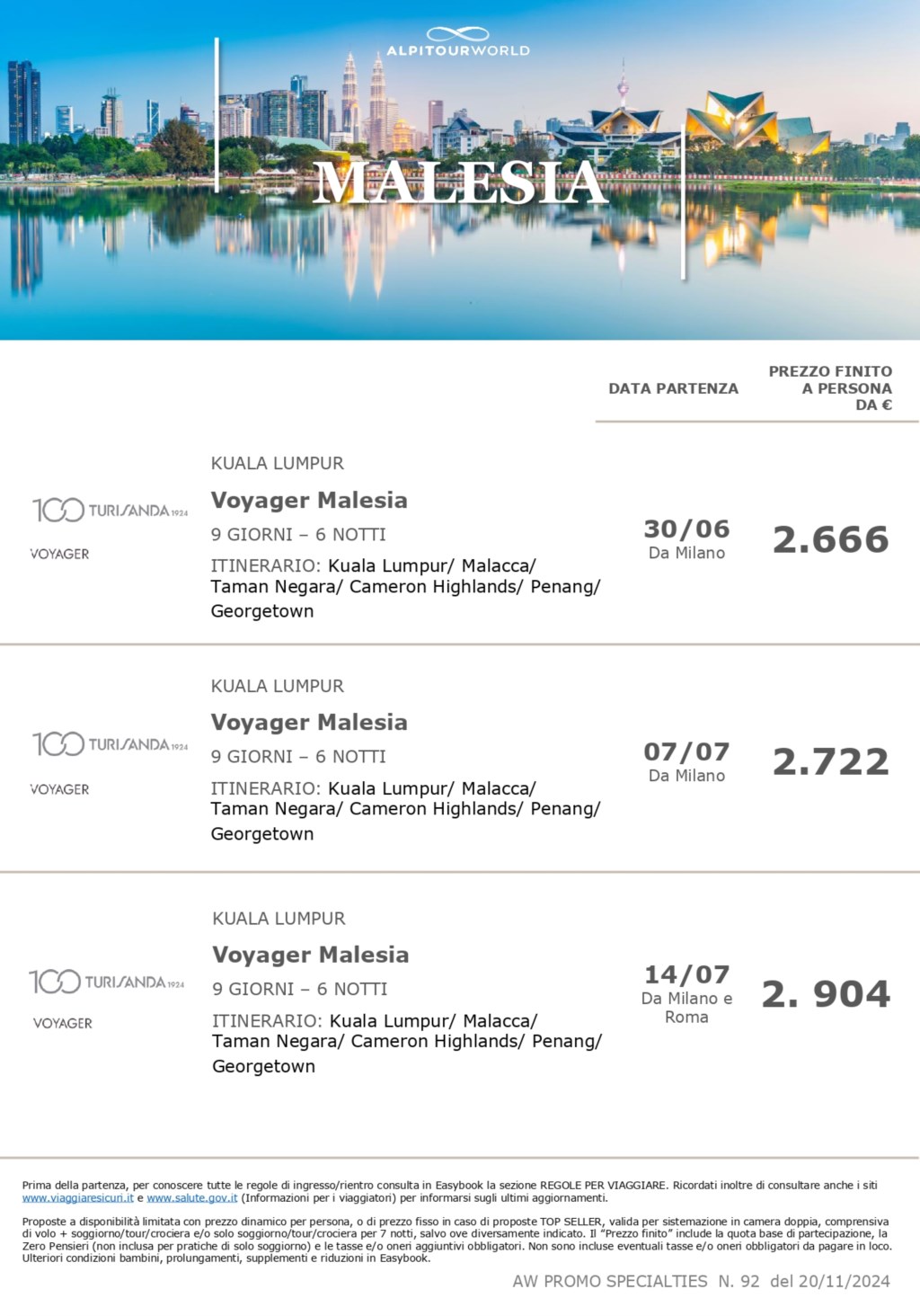
Task: Click the Turisanda 100 logo in third offer
Action: pyautogui.click(x=107, y=982)
